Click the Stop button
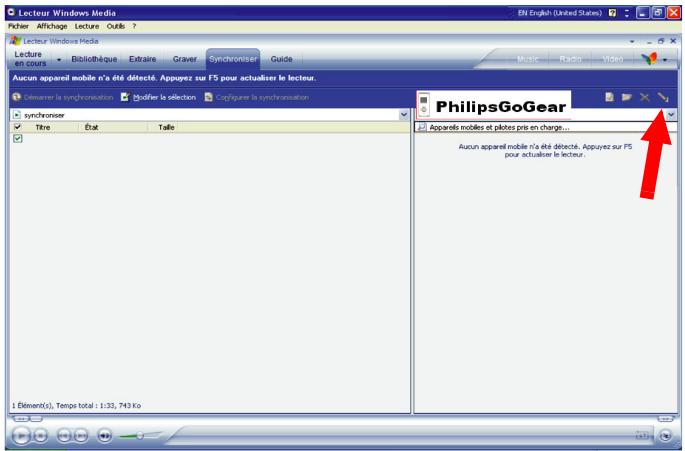Viewport: 685px width, 451px height. coord(41,436)
